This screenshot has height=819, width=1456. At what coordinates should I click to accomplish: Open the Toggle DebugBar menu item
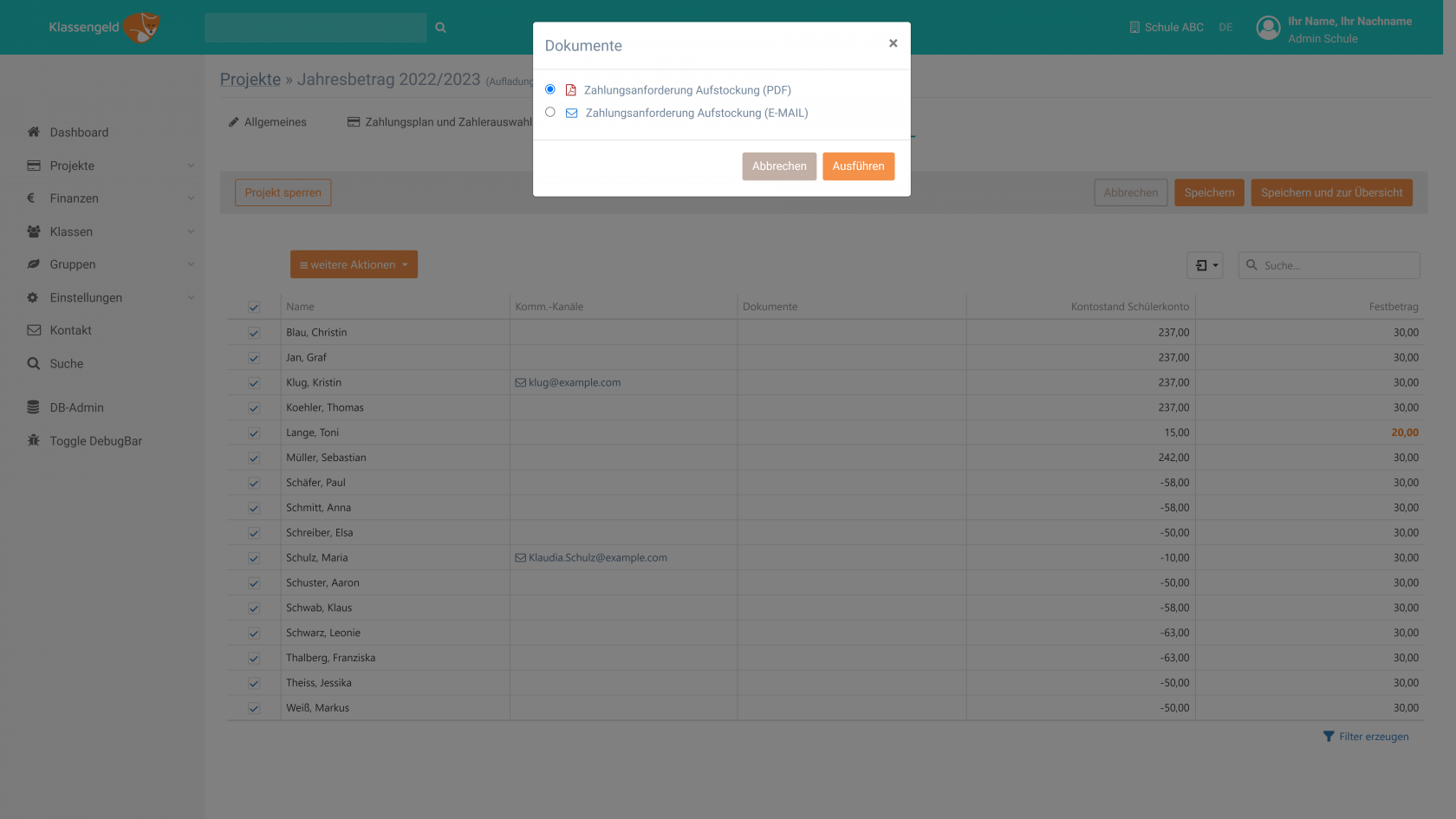point(95,440)
